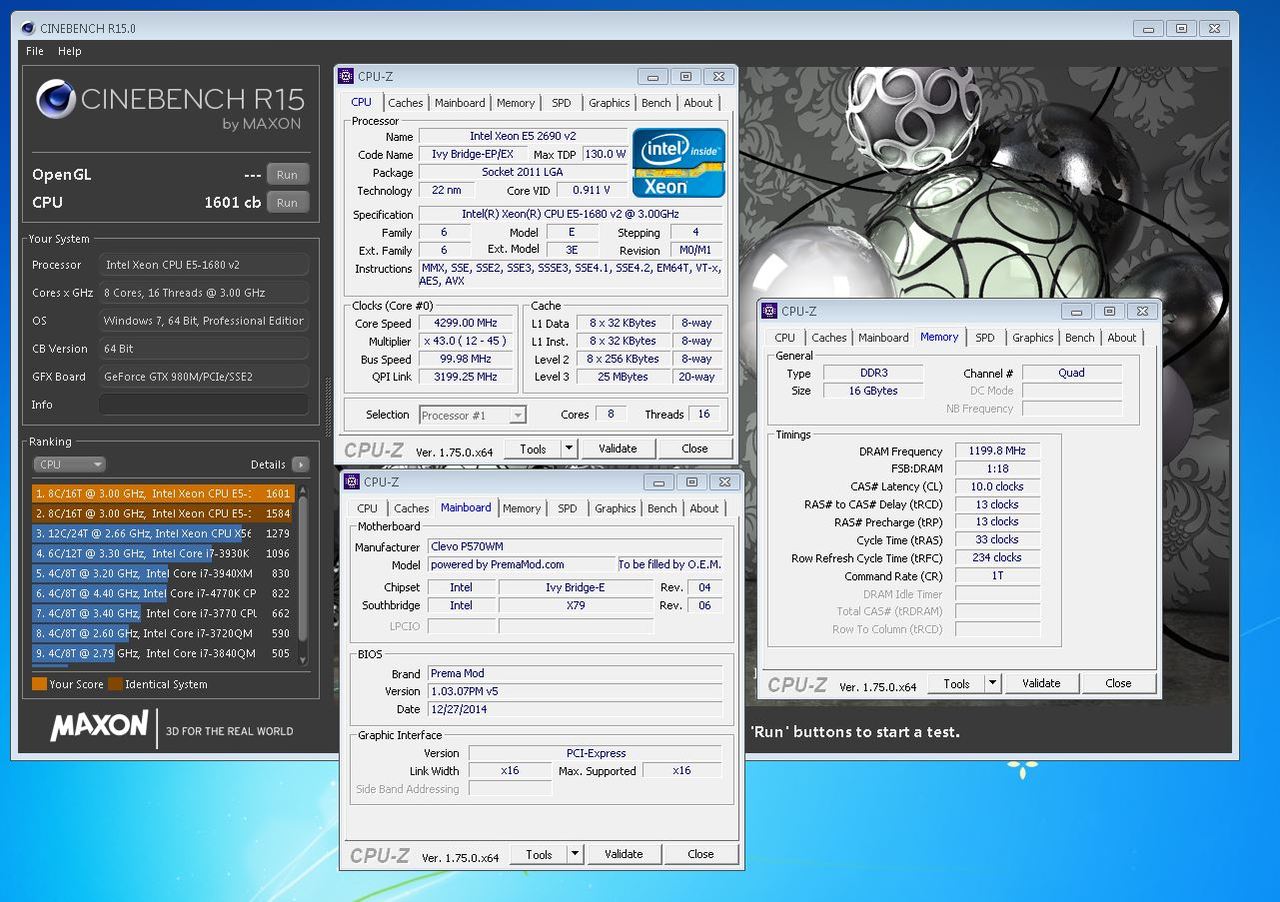Screen dimensions: 1280x902
Task: Click the MAXON logo at the bottom
Action: tap(99, 726)
